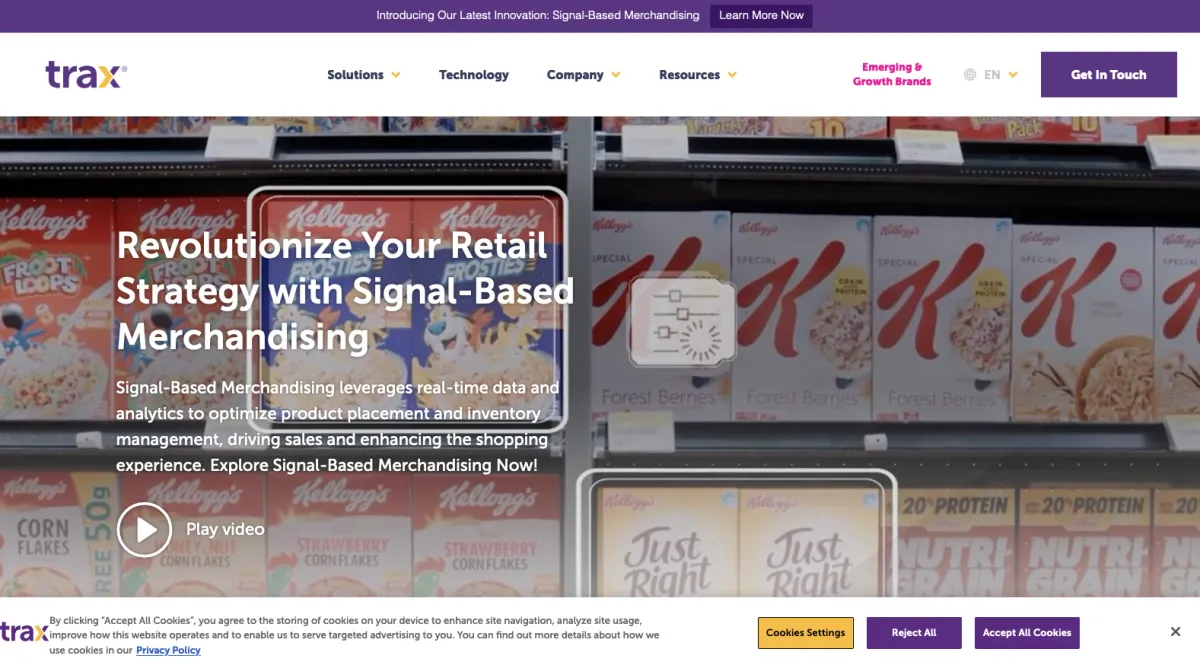Click the Play video text label

(225, 529)
